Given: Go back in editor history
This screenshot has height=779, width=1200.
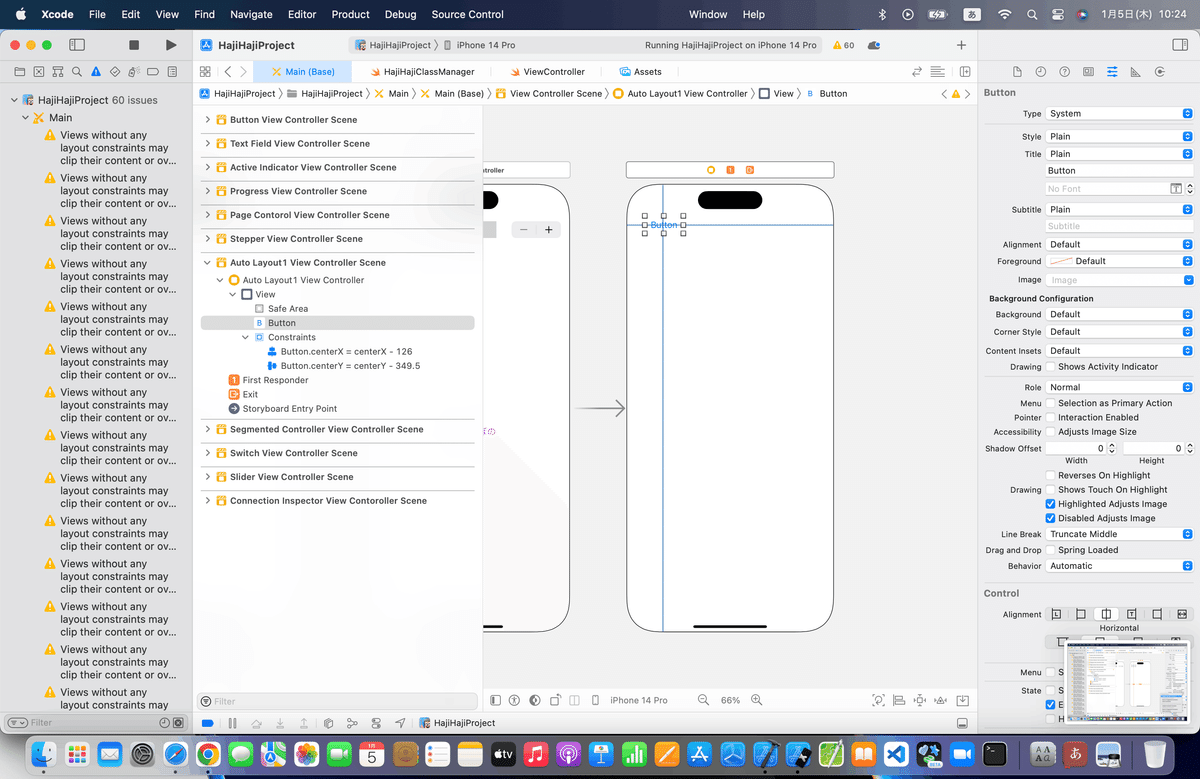Looking at the screenshot, I should [228, 72].
